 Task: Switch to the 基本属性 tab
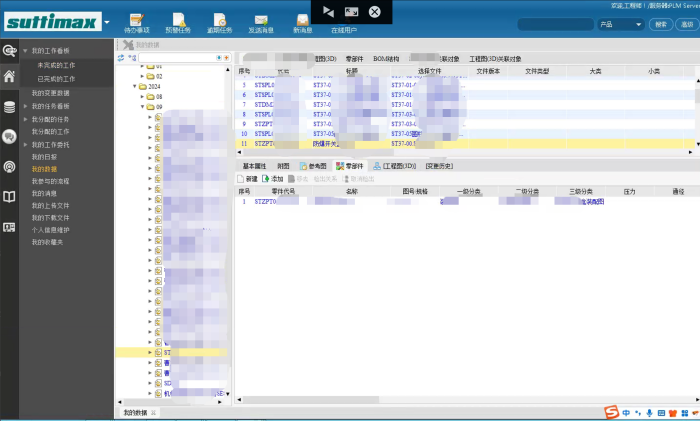[254, 166]
